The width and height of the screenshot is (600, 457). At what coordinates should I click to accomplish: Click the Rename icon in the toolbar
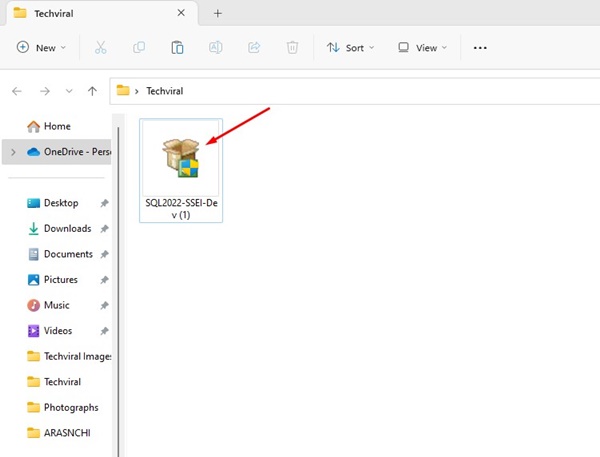point(215,47)
